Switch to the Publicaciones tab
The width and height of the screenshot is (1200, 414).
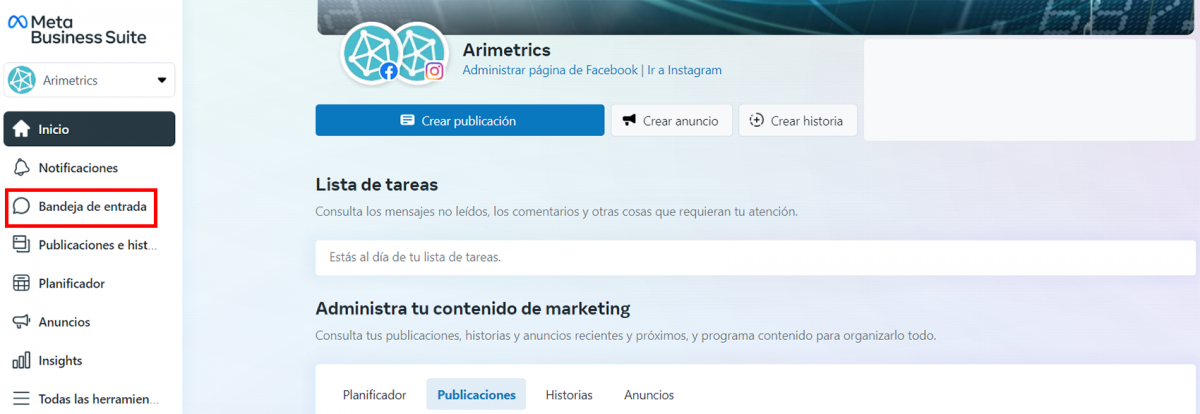477,395
